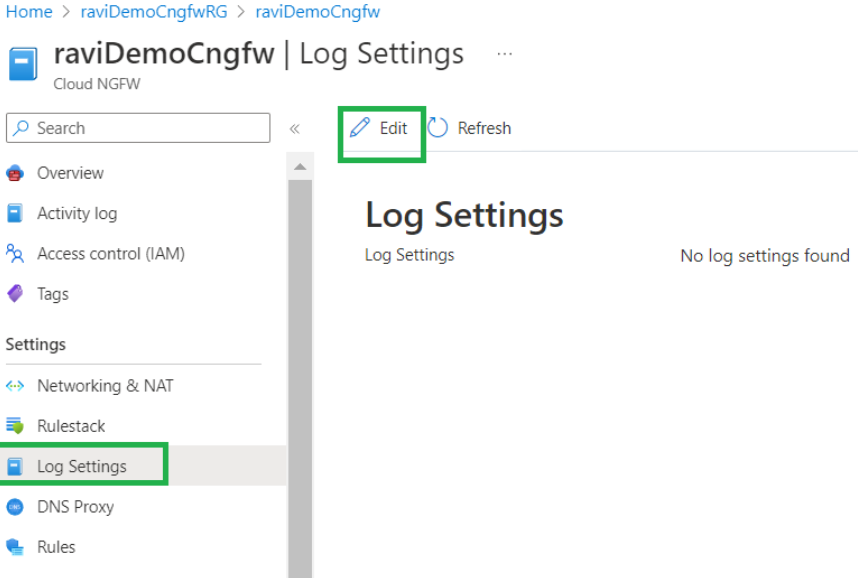
Task: Select Rules in the sidebar menu
Action: click(56, 547)
